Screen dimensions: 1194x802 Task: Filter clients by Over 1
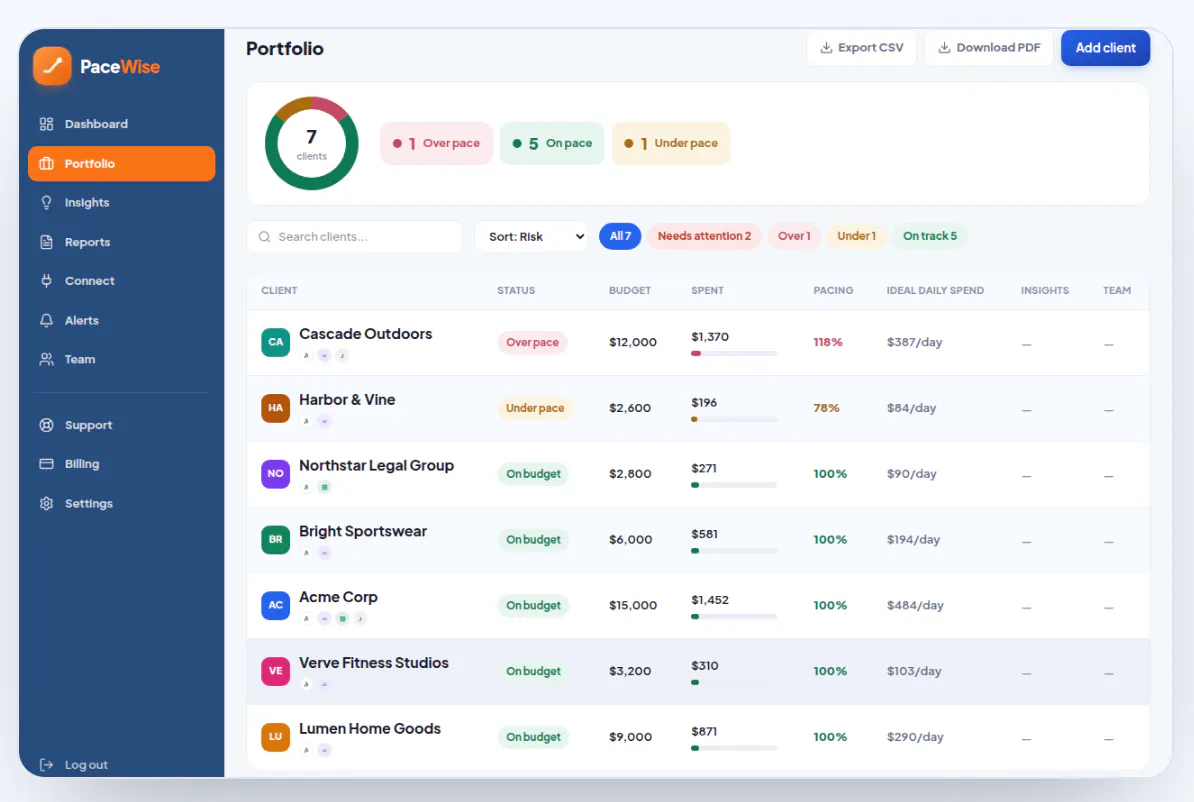[794, 236]
